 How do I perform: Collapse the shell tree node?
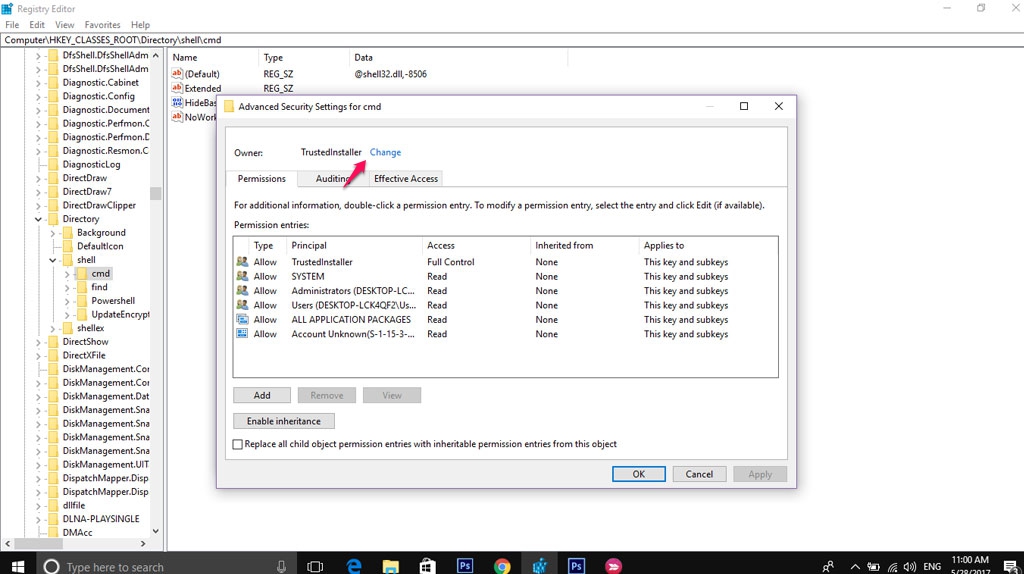[x=53, y=260]
